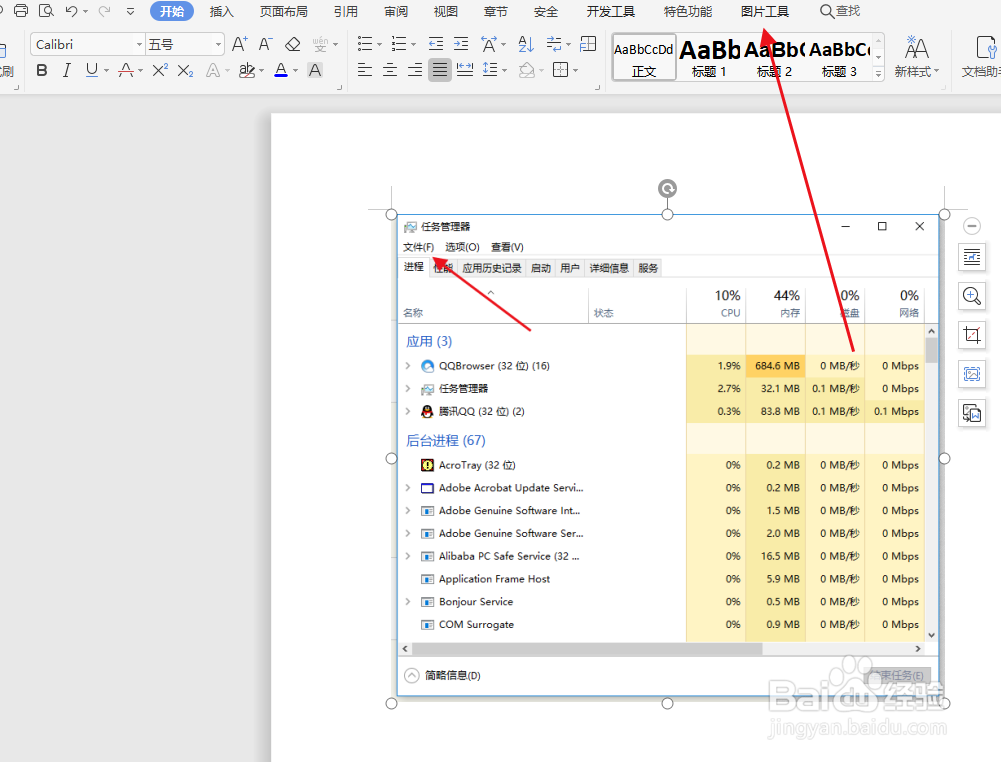Click the phonetic guide (wén) icon
The height and width of the screenshot is (762, 1001).
pyautogui.click(x=320, y=44)
